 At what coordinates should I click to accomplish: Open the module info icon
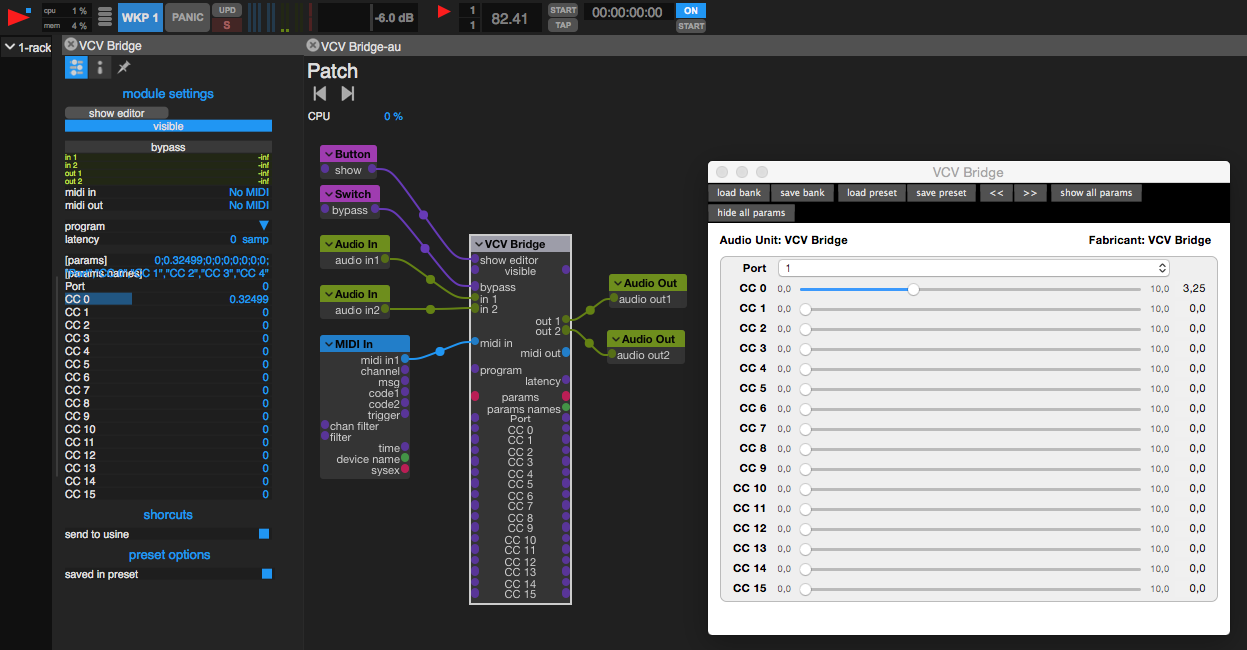tap(100, 67)
